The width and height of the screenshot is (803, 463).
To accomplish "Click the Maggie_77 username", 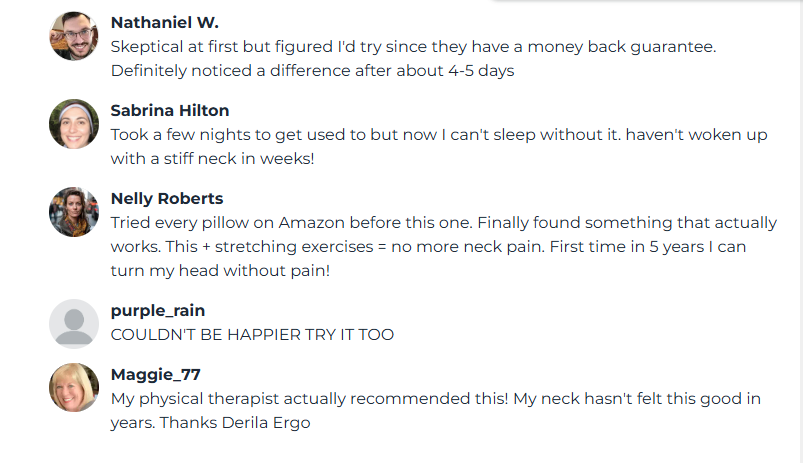I will click(x=156, y=374).
